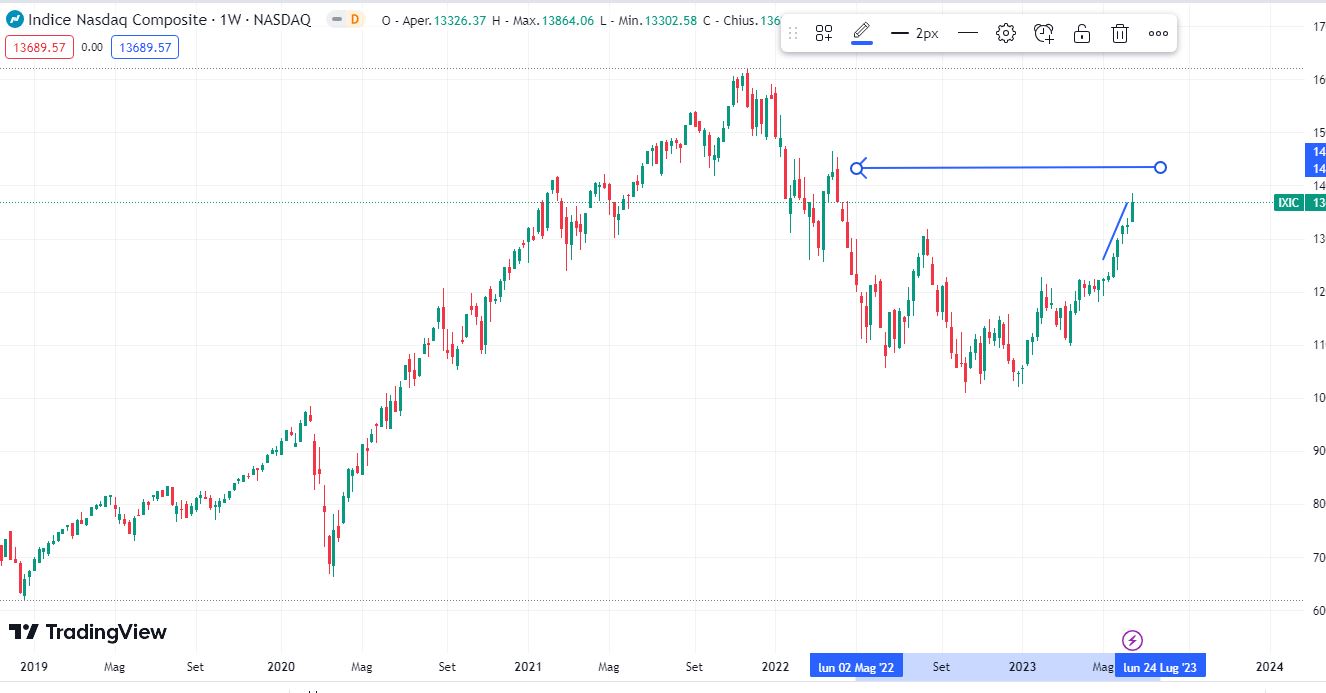
Task: Click the 2024 label on time axis
Action: (x=1269, y=666)
